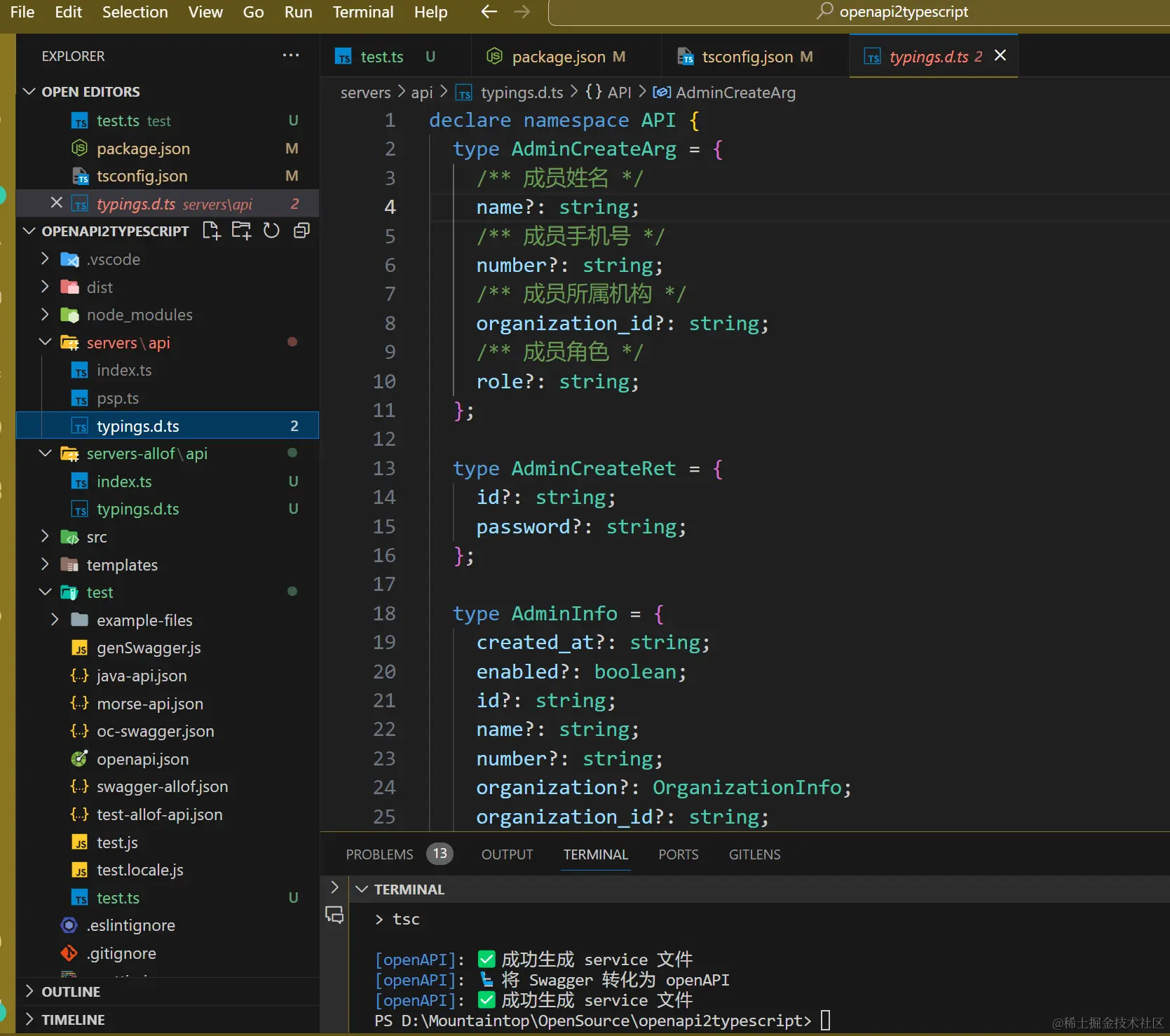Expand the TIMELINE section
Viewport: 1170px width, 1036px height.
29,1019
